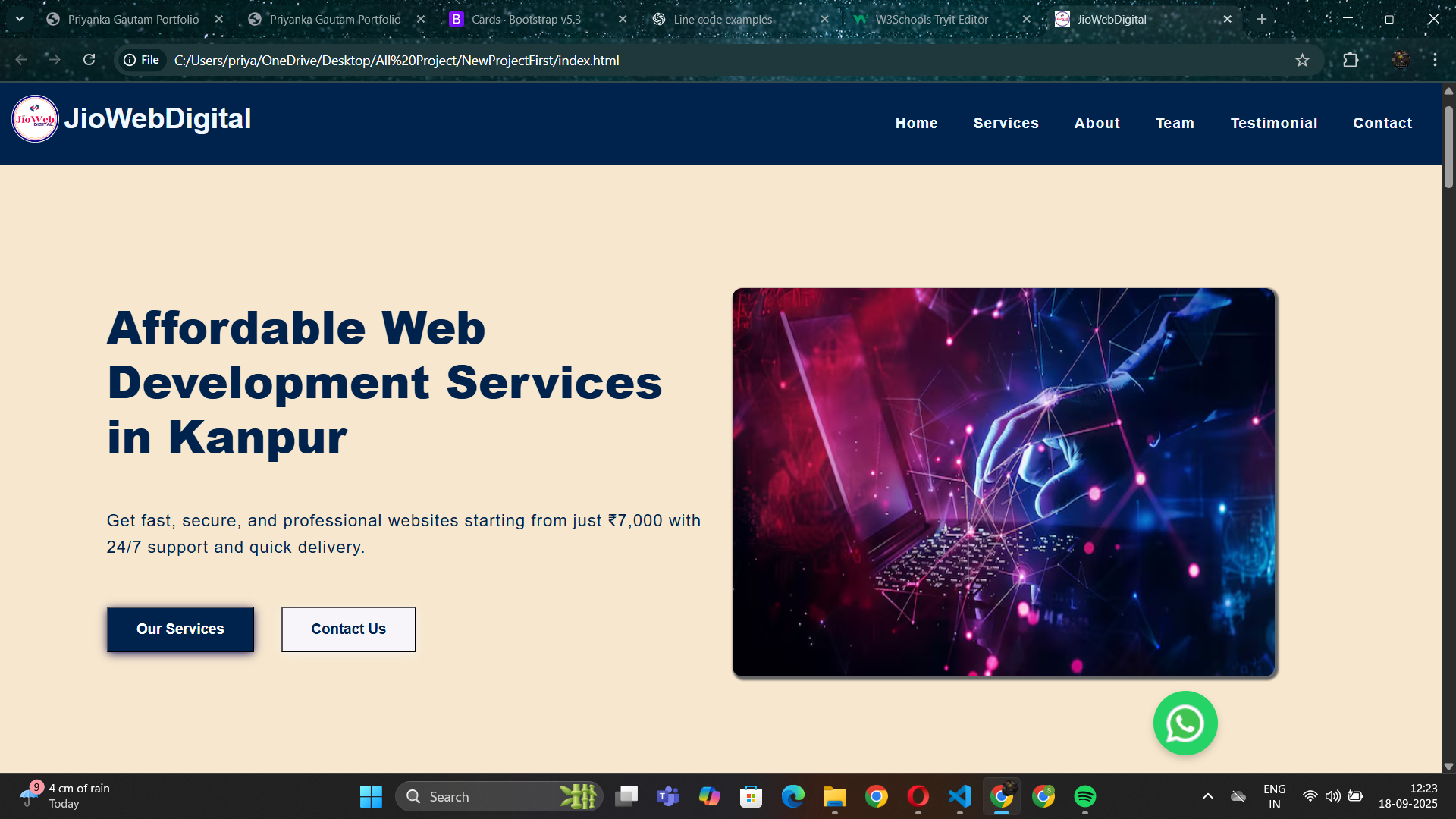Go to Services in the navbar
This screenshot has width=1456, height=819.
(x=1006, y=123)
